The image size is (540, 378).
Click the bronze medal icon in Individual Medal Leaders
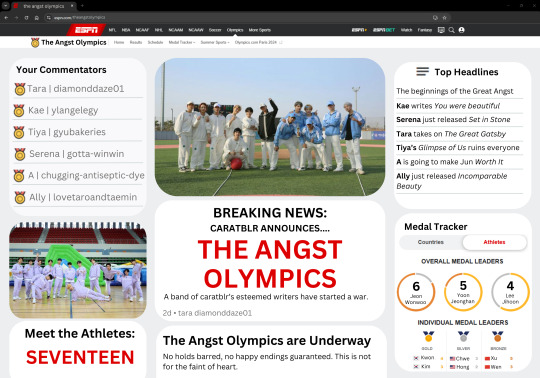tap(497, 336)
